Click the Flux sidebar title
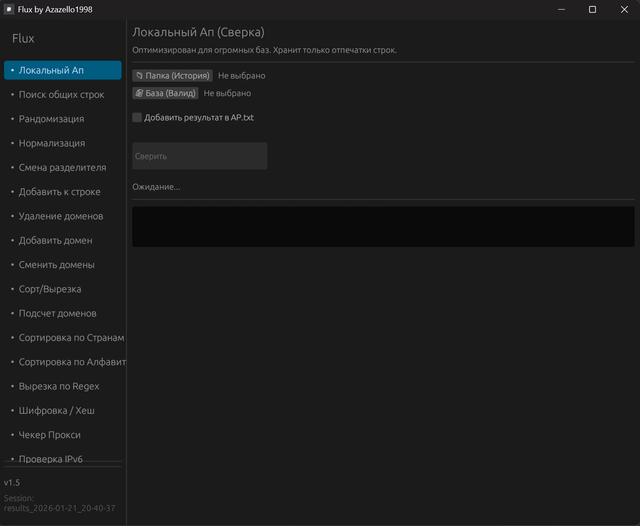 click(23, 38)
